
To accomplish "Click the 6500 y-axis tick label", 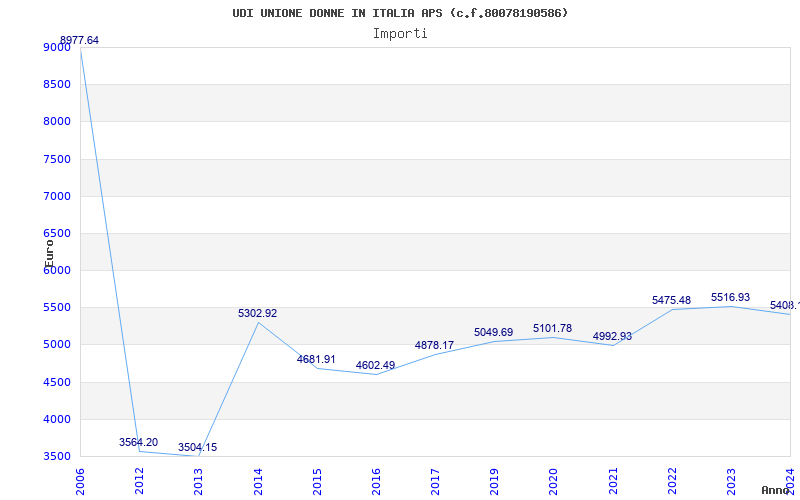I will 57,234.
